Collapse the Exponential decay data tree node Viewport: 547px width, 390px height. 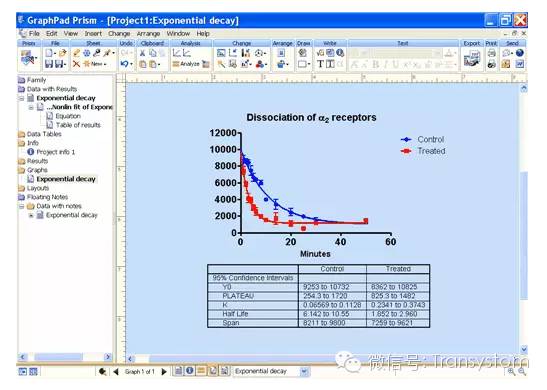pos(22,98)
